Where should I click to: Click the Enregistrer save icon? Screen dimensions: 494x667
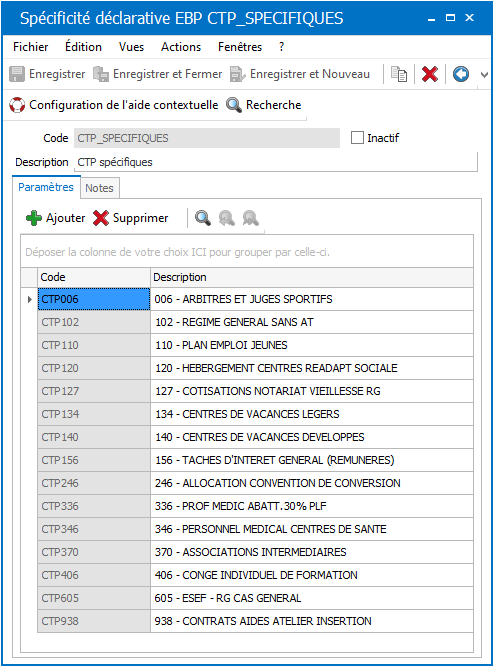tap(17, 74)
